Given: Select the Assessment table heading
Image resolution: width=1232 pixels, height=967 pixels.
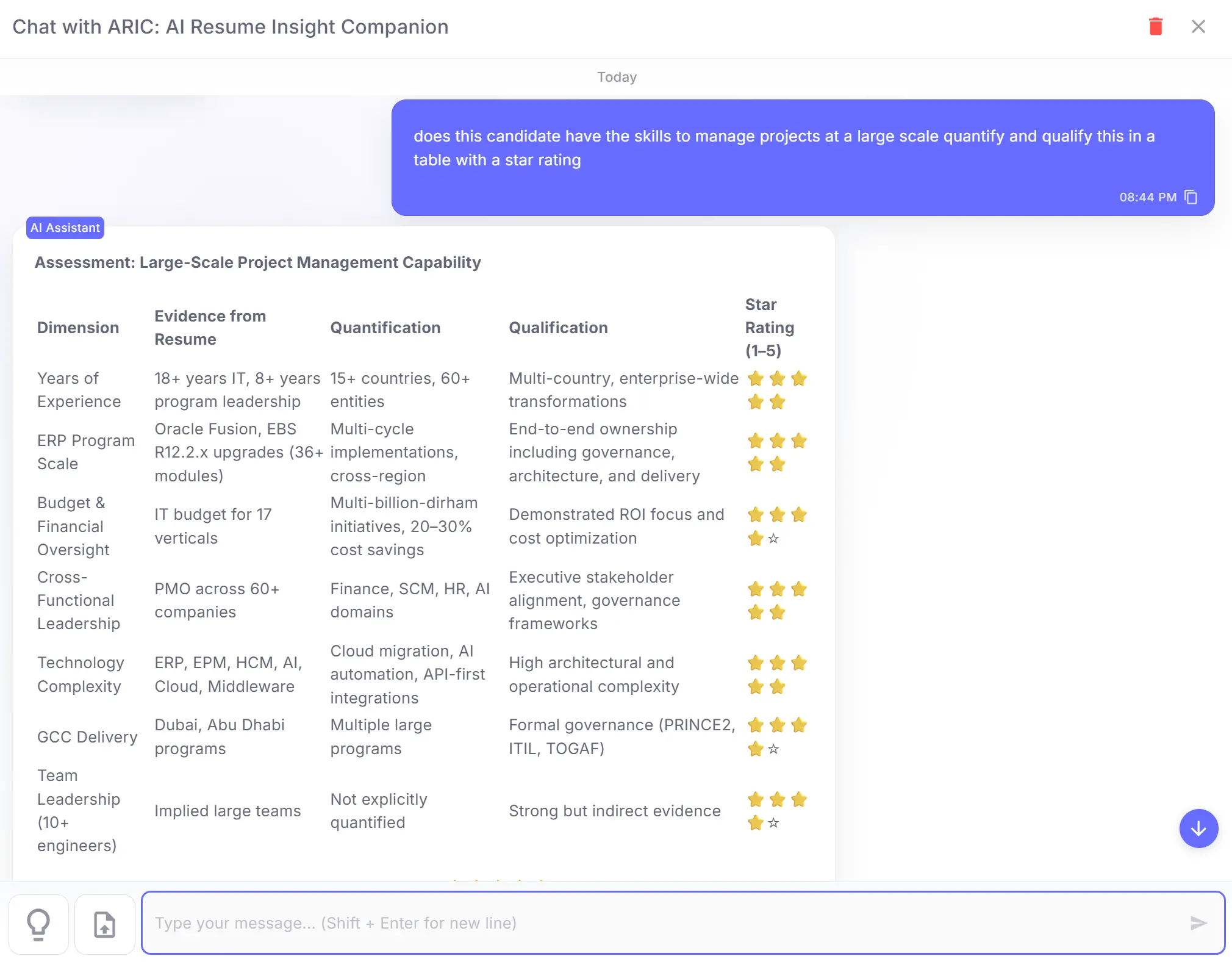Looking at the screenshot, I should click(257, 262).
